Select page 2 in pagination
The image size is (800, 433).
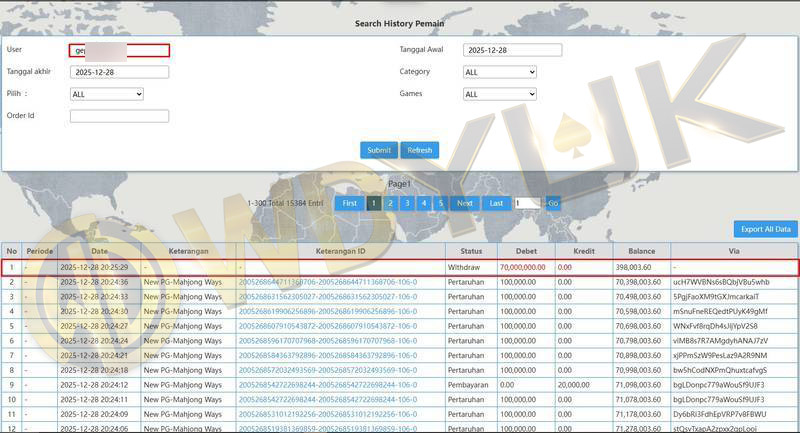tap(390, 203)
